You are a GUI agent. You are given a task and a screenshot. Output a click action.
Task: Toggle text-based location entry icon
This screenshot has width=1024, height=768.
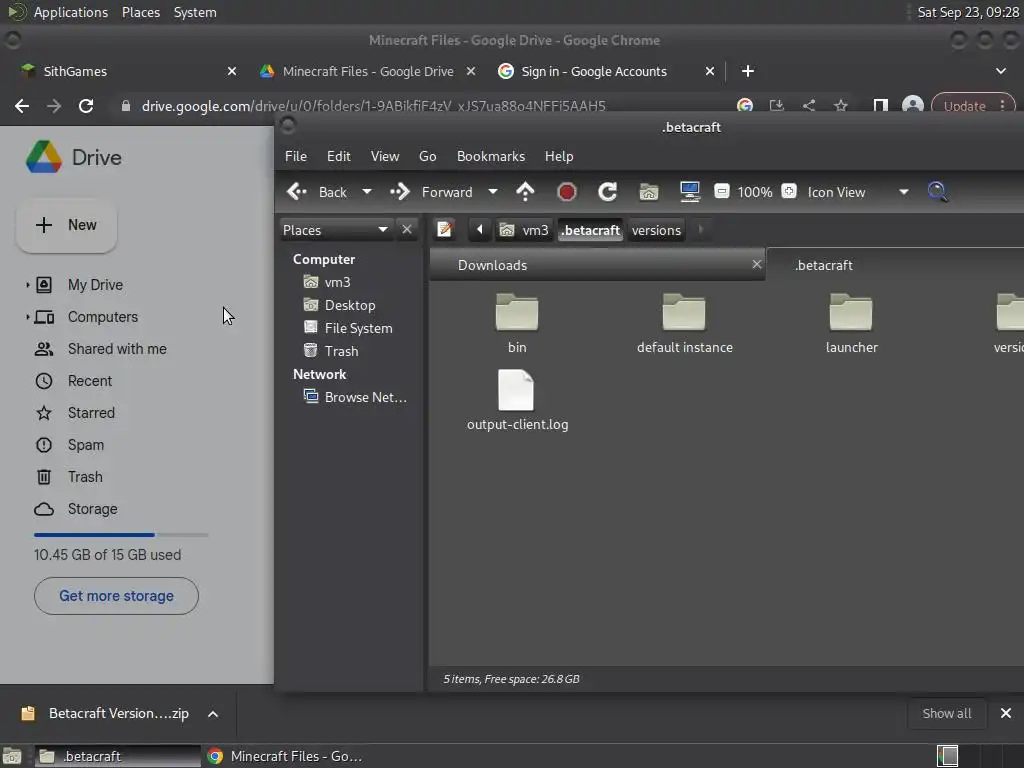(445, 229)
